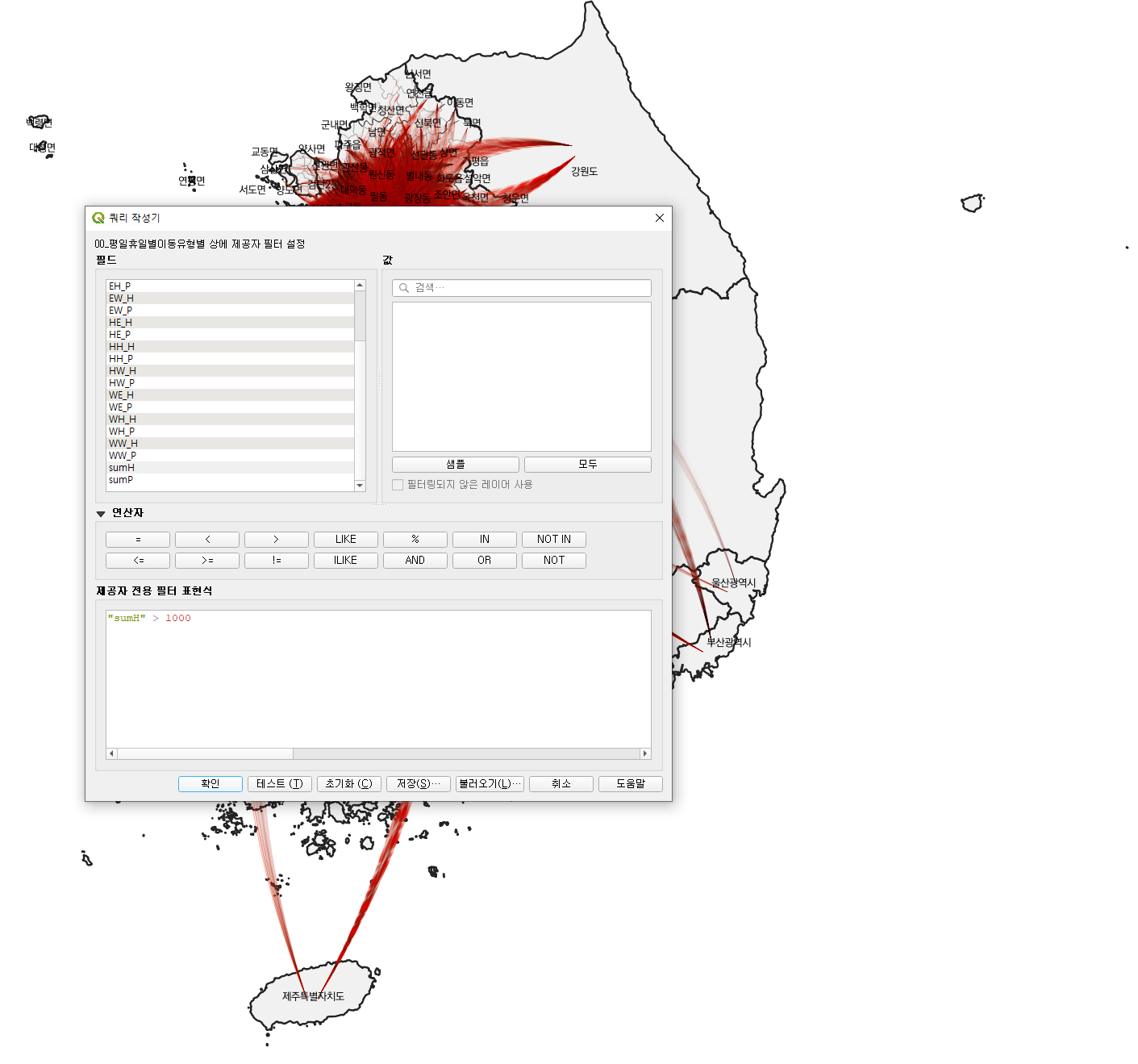Select field HW_H in the list
Screen dimensions: 1138x1064
click(230, 371)
